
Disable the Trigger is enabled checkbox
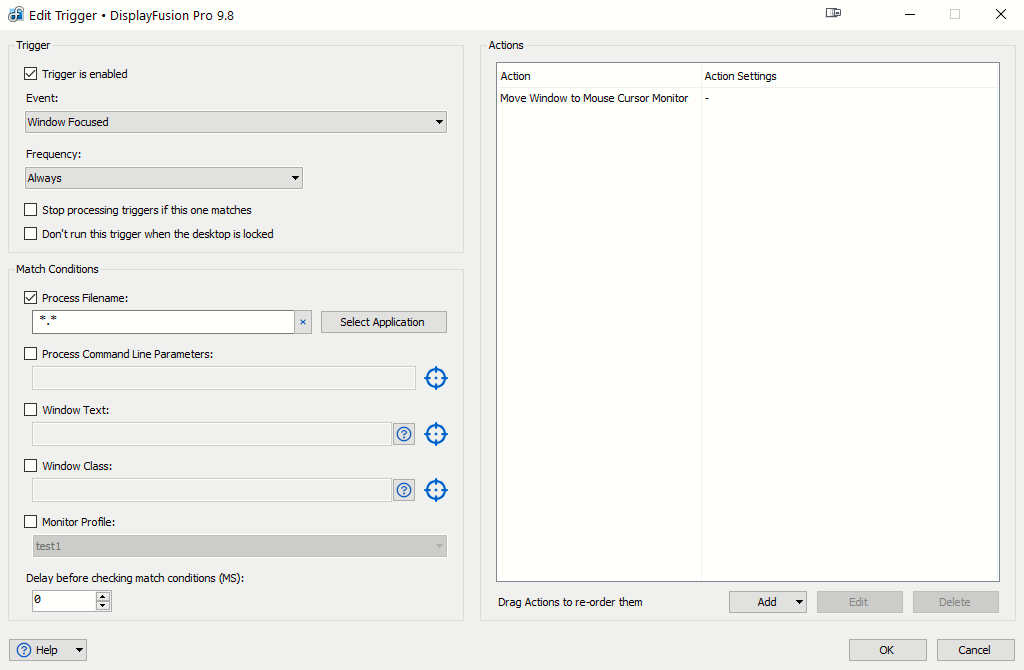click(x=31, y=74)
